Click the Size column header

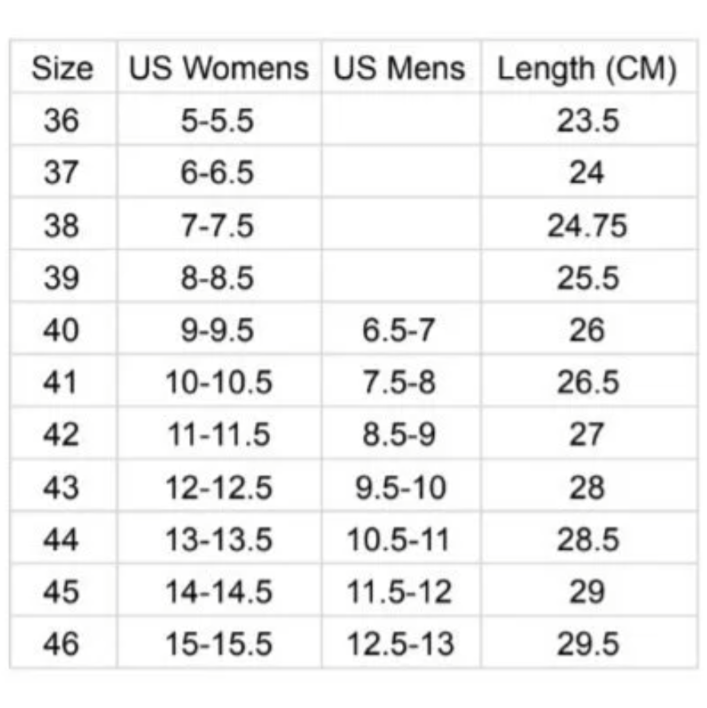click(x=62, y=69)
